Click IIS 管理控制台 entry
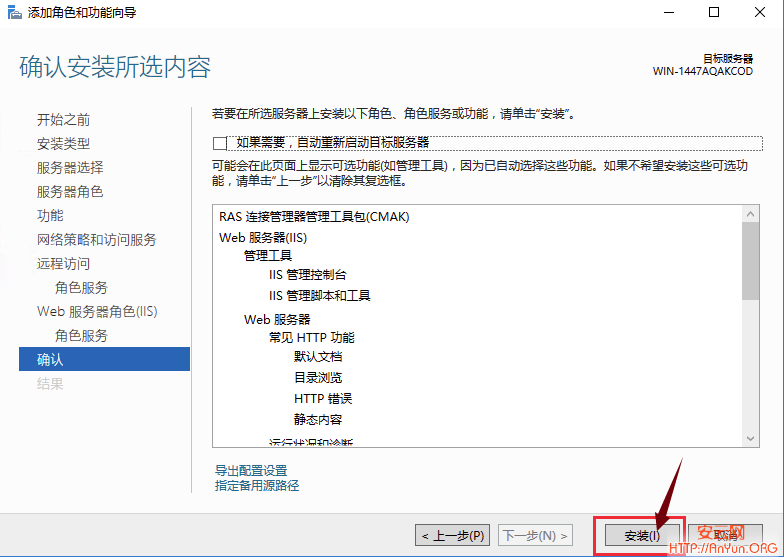Screen dimensions: 784x557 tap(308, 274)
